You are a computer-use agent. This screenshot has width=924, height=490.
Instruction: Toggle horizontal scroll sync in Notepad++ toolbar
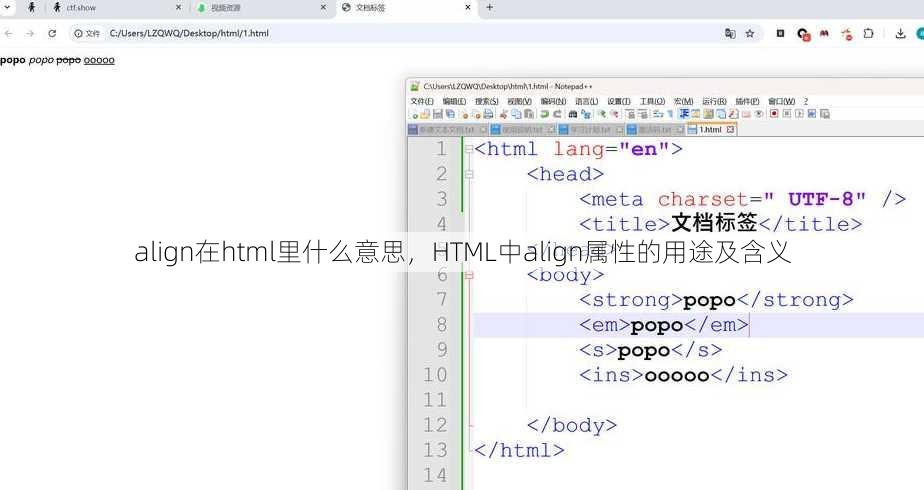643,114
